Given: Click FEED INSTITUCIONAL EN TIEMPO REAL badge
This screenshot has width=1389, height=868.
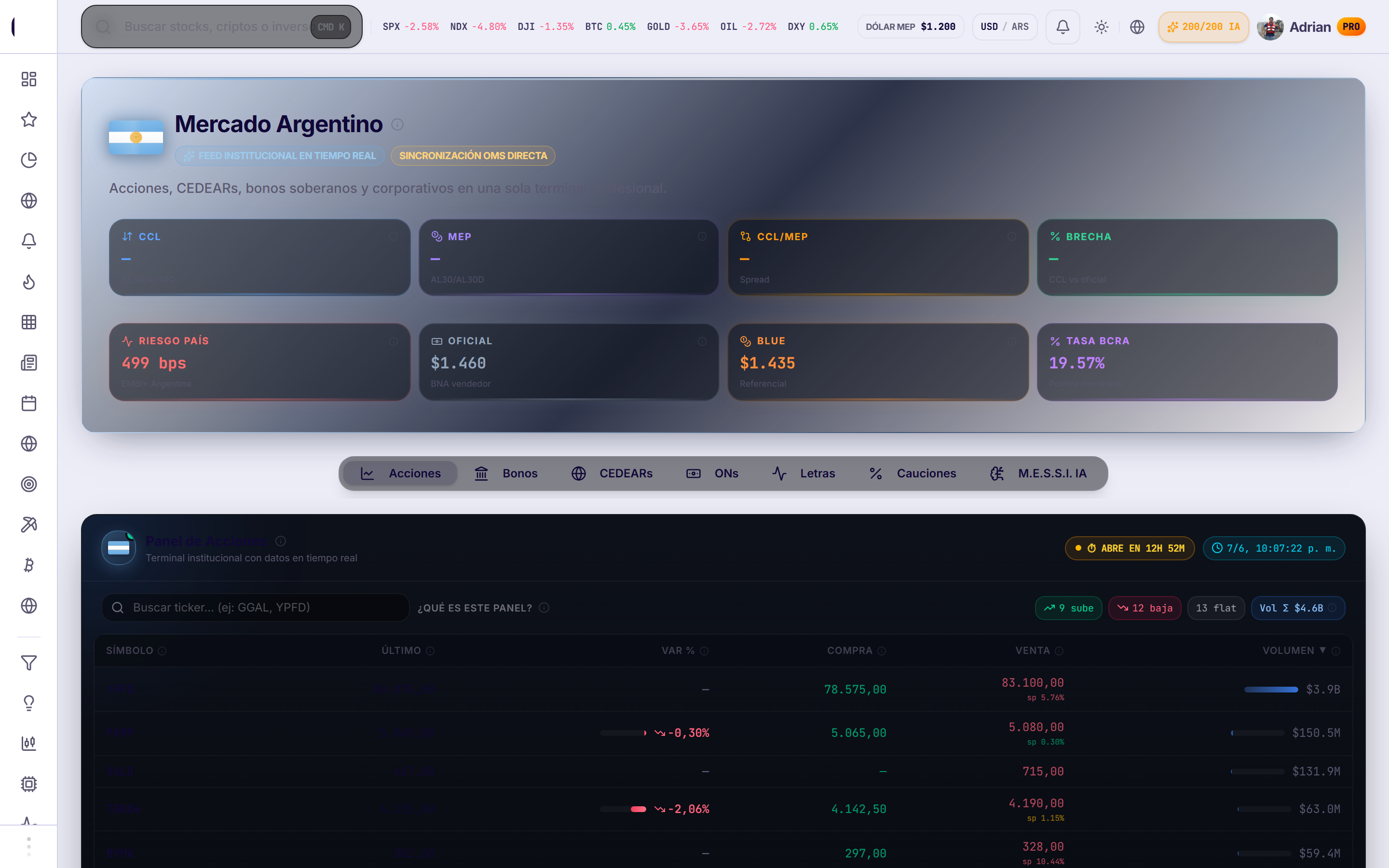Looking at the screenshot, I should 280,156.
